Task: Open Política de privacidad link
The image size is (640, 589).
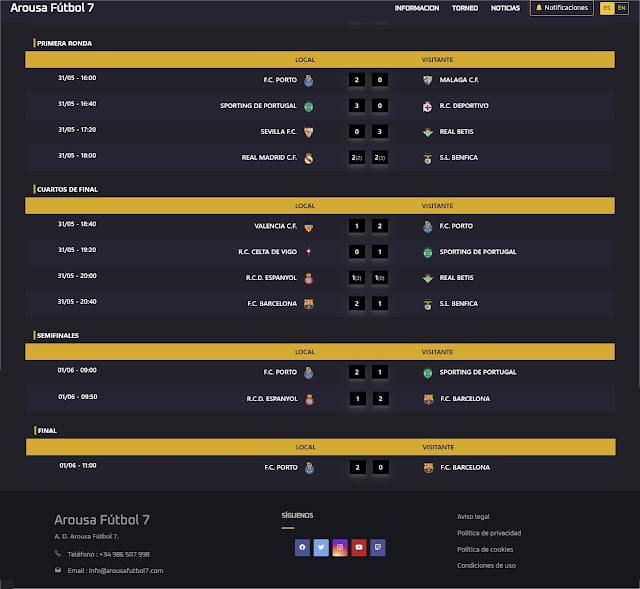Action: (489, 533)
